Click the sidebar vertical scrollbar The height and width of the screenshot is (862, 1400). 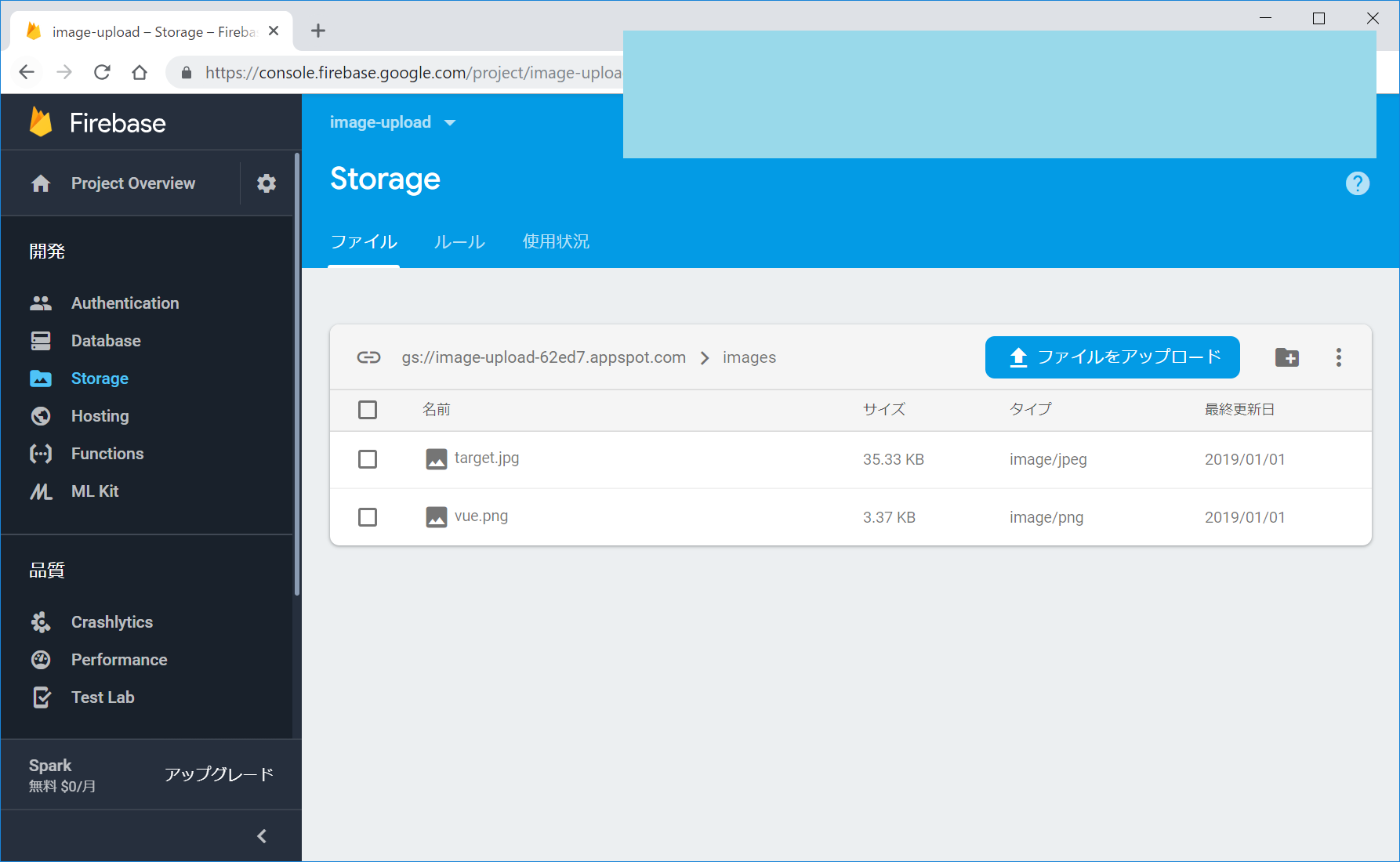click(x=297, y=375)
